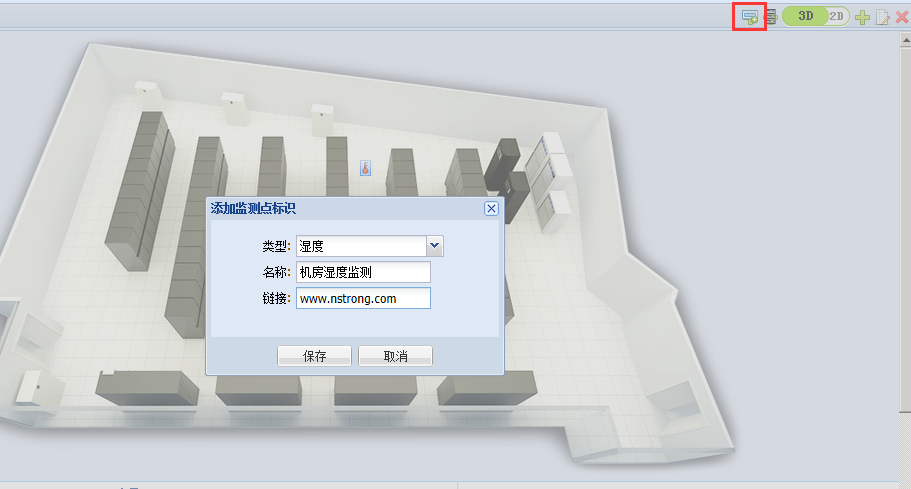This screenshot has width=911, height=489.
Task: Open the 类型 dropdown arrow
Action: click(435, 246)
